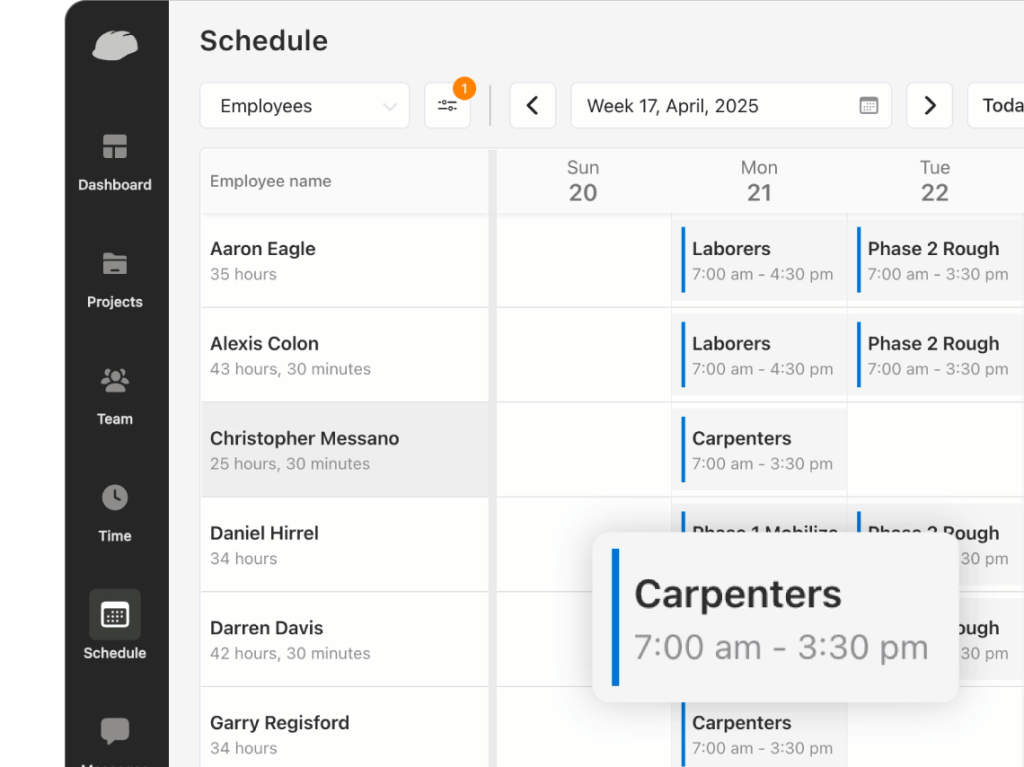Open the Messages chat bubble icon
Image resolution: width=1024 pixels, height=767 pixels.
coord(115,731)
